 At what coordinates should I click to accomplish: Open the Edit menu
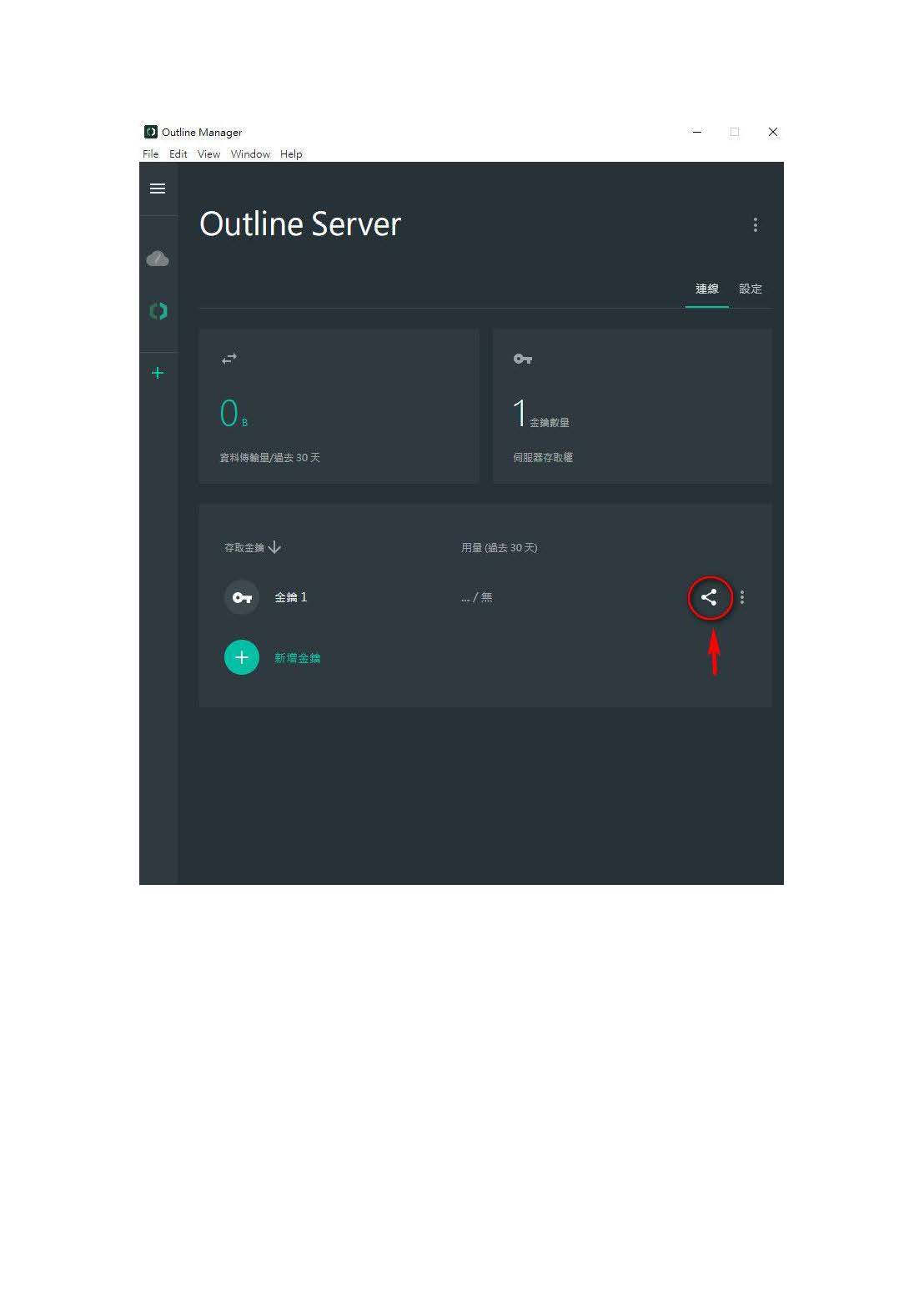[178, 154]
